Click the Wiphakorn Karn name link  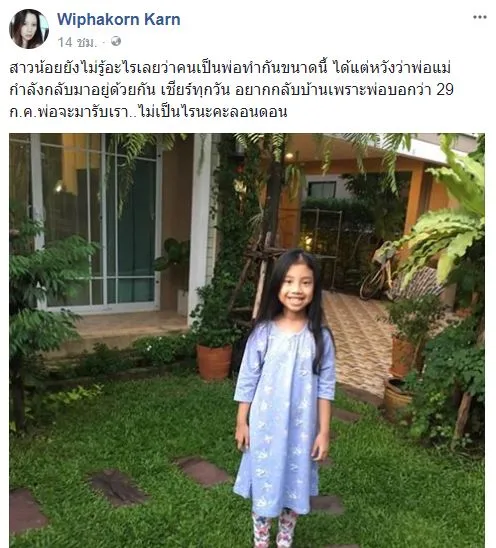(119, 19)
